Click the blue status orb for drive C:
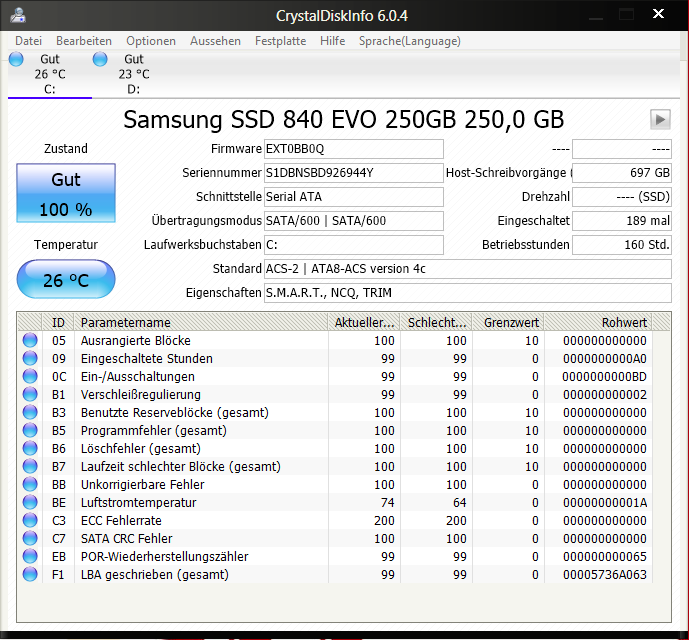Viewport: 689px width, 640px height. click(16, 59)
